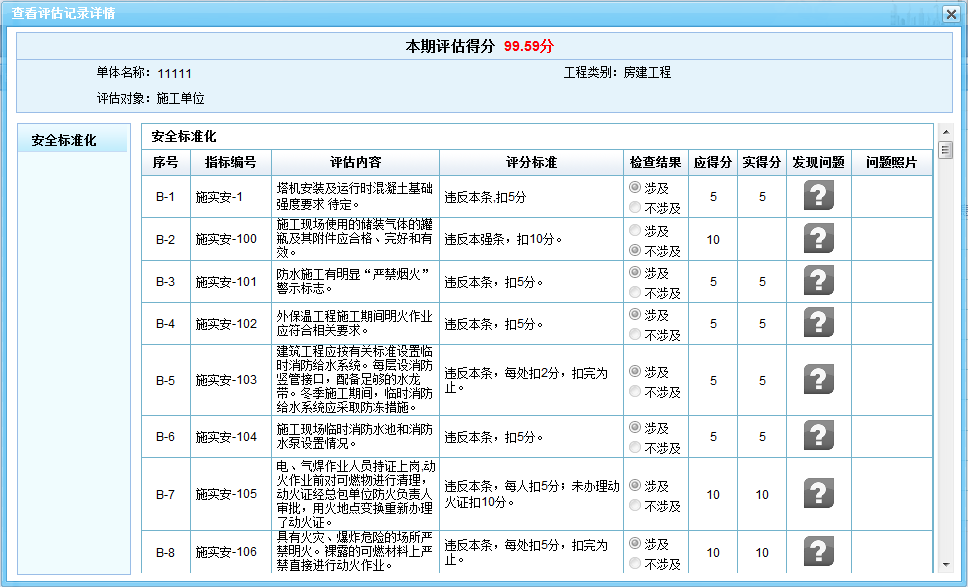968x587 pixels.
Task: Click the 施实安-103 indicator cell
Action: [226, 380]
